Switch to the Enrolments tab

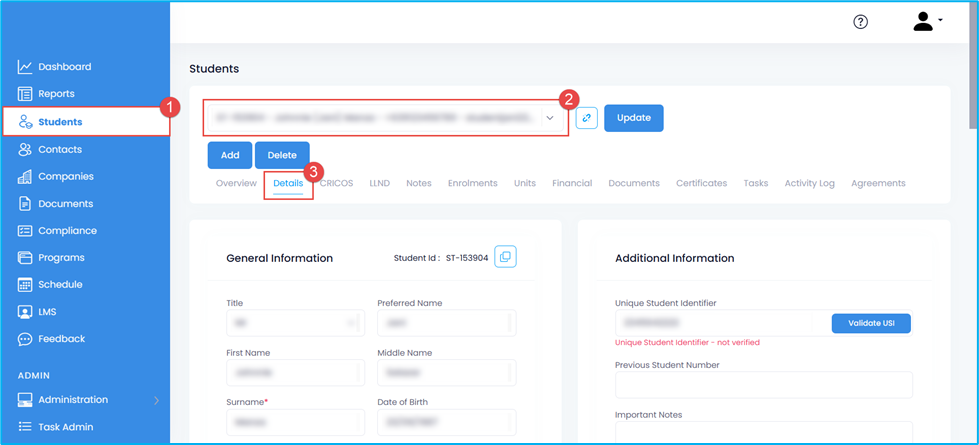click(x=472, y=184)
